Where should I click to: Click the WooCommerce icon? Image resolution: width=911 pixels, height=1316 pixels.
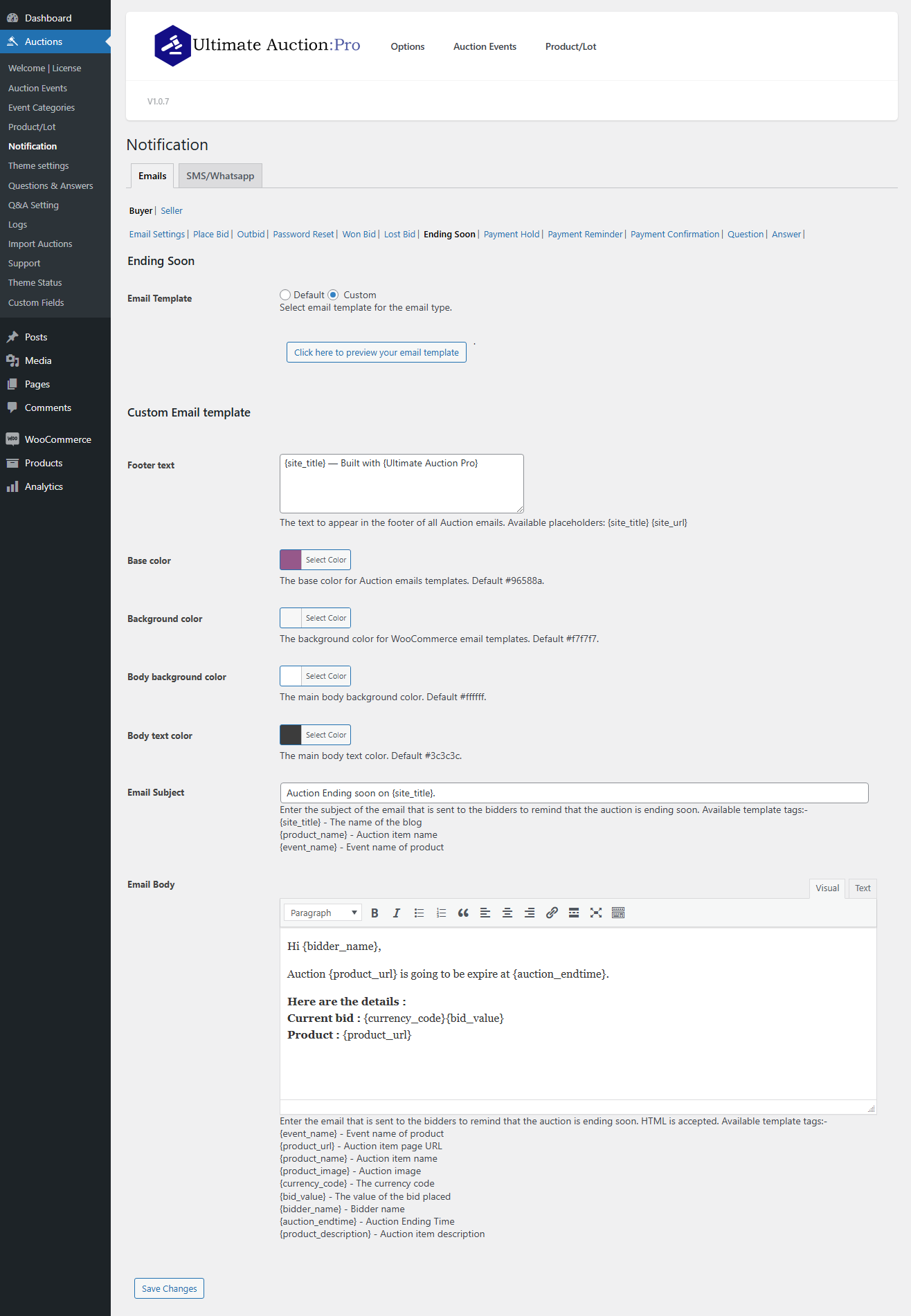[12, 439]
